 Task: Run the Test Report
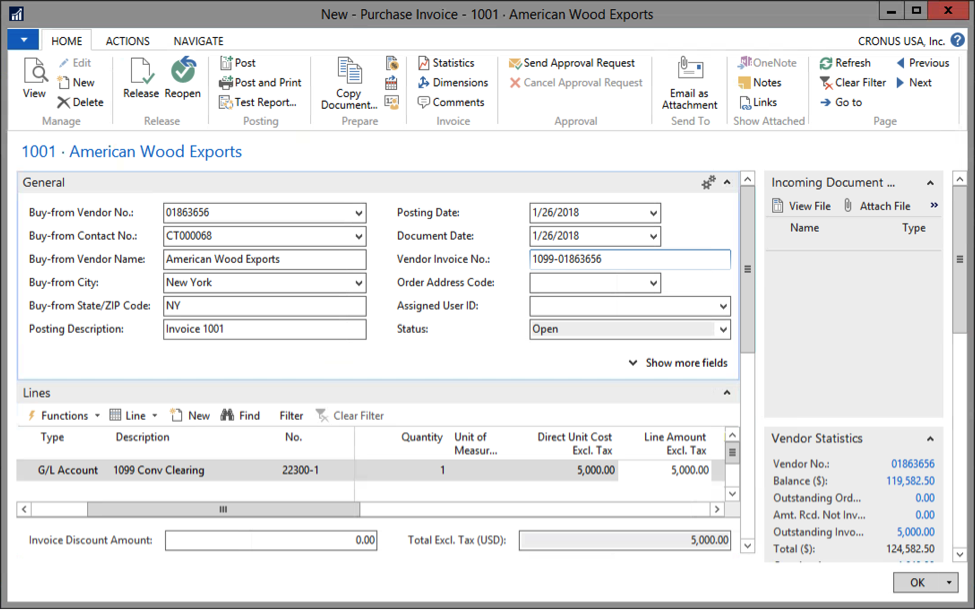pos(258,102)
